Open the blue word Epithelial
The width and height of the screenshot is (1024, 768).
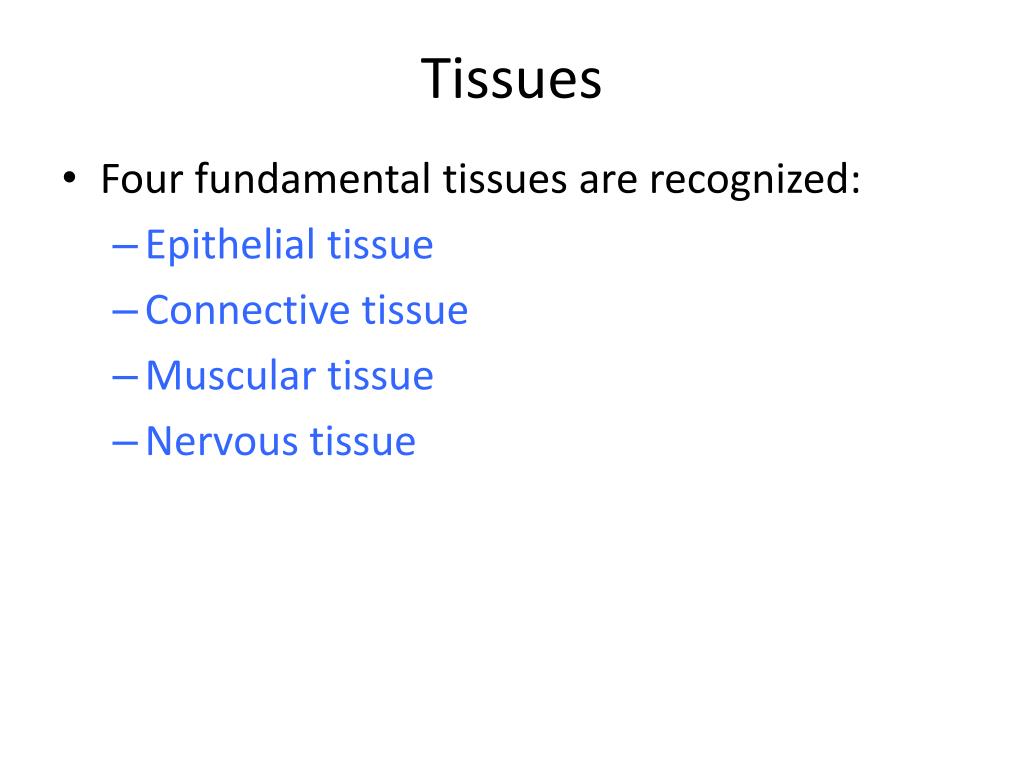[230, 247]
